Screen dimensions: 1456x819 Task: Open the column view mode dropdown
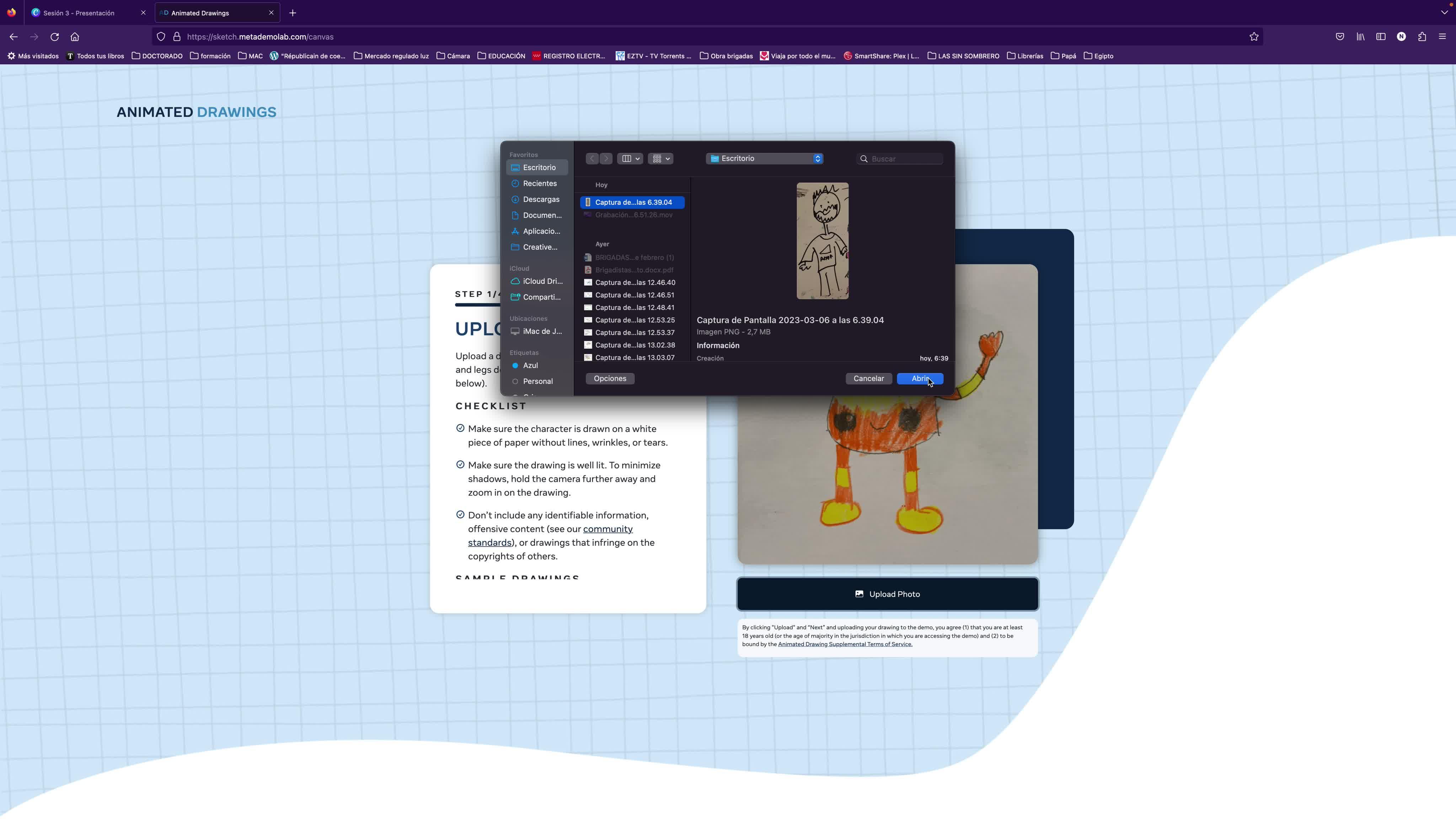pos(630,159)
